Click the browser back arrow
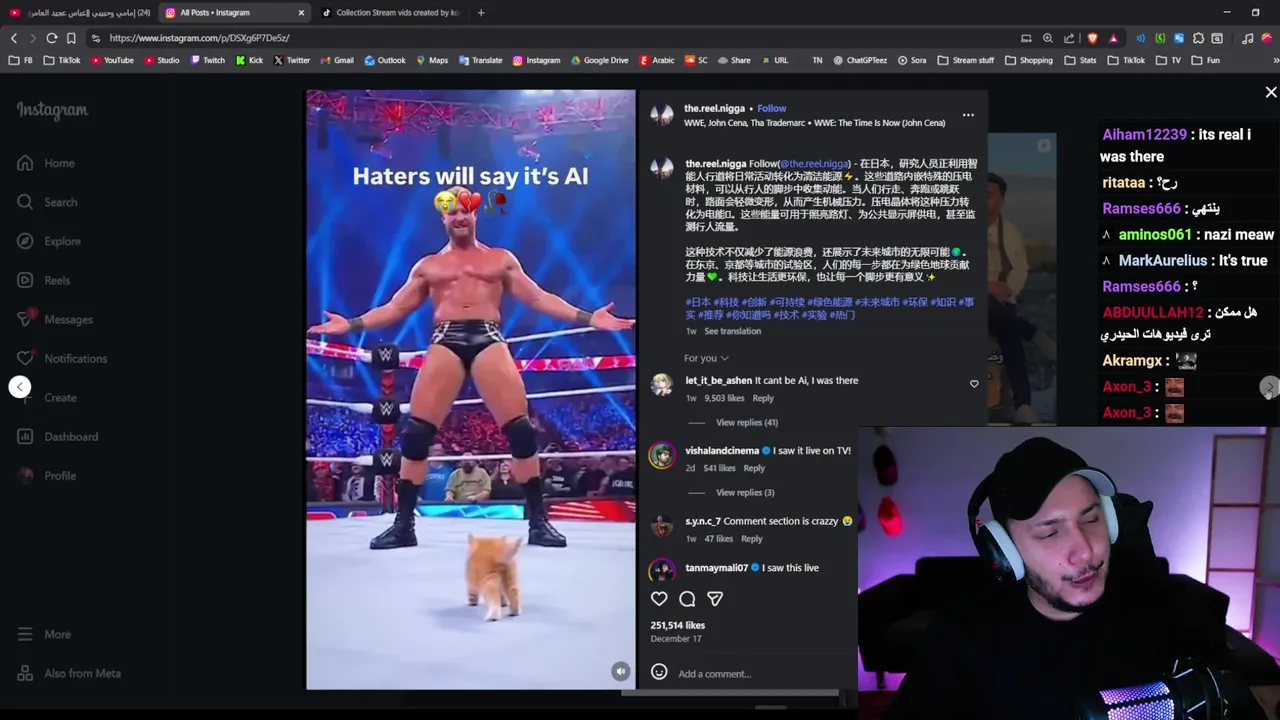Screen dimensions: 1280x720 (14, 38)
